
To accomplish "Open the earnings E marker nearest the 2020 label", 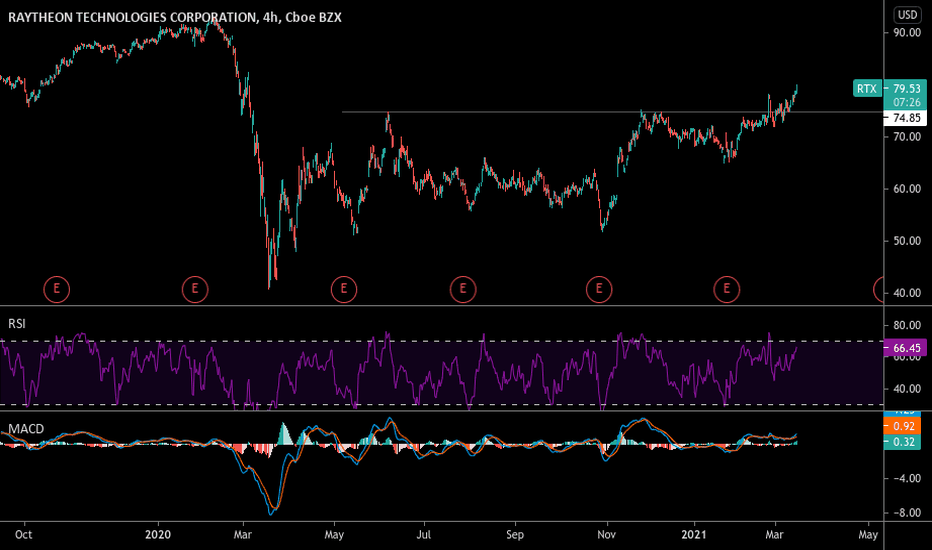I will tap(194, 290).
